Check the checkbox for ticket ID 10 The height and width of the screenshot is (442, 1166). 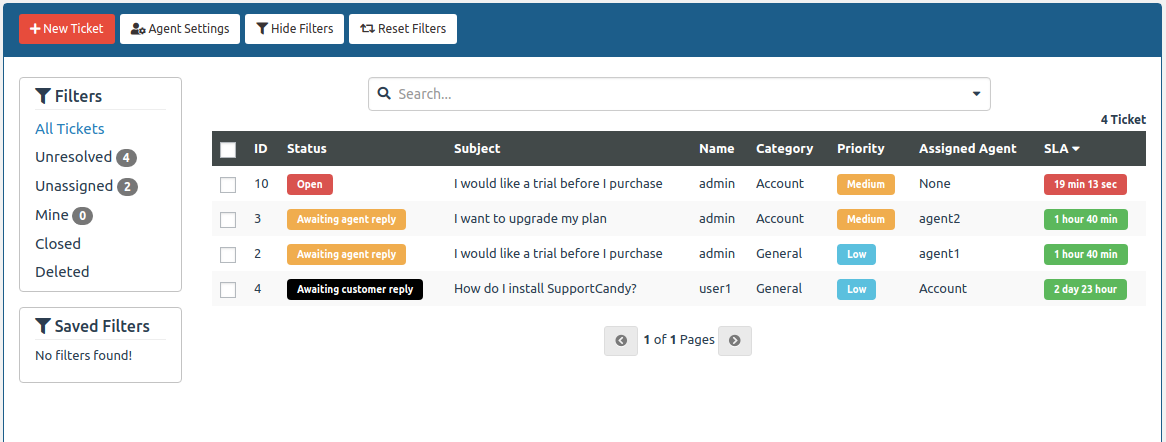(x=228, y=185)
